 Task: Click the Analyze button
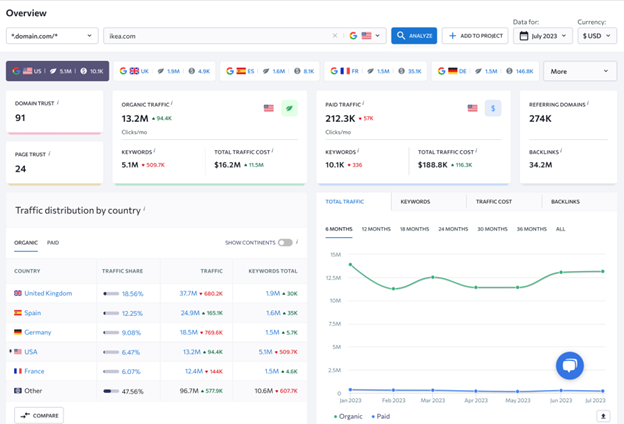[414, 35]
